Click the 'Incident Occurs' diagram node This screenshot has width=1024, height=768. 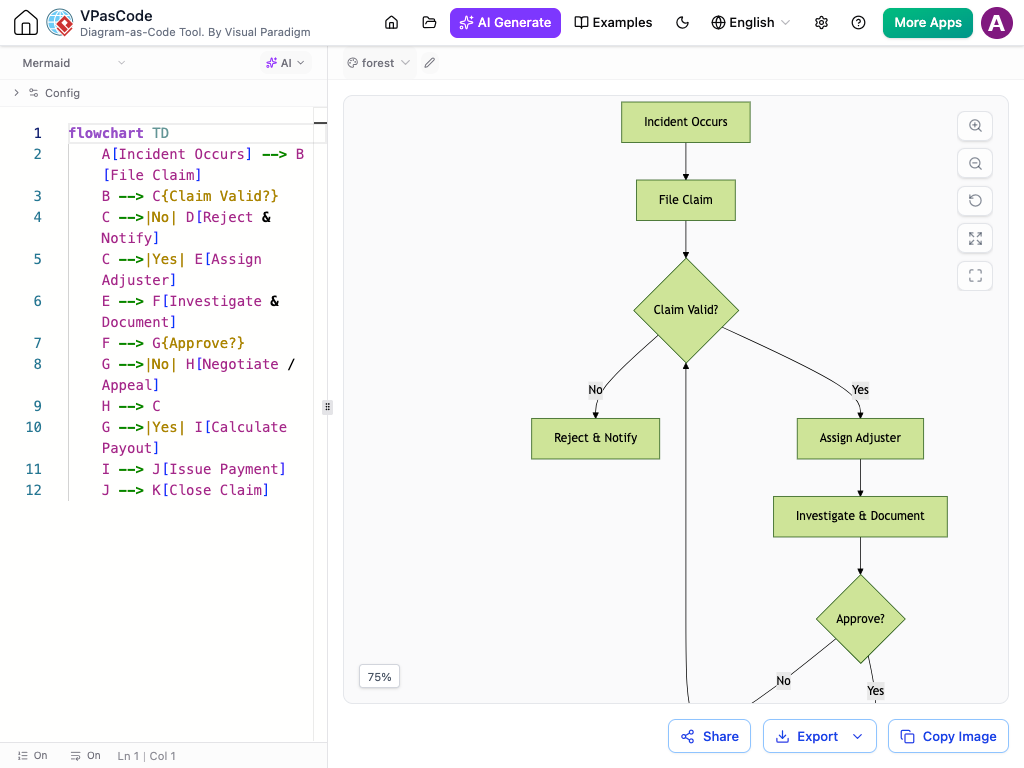coord(686,122)
